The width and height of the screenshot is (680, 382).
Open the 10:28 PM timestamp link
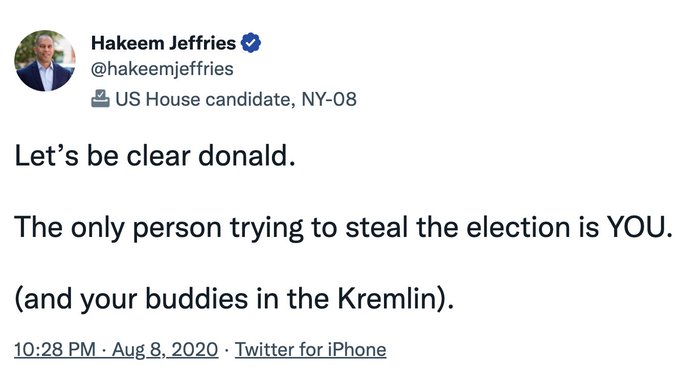click(x=55, y=349)
